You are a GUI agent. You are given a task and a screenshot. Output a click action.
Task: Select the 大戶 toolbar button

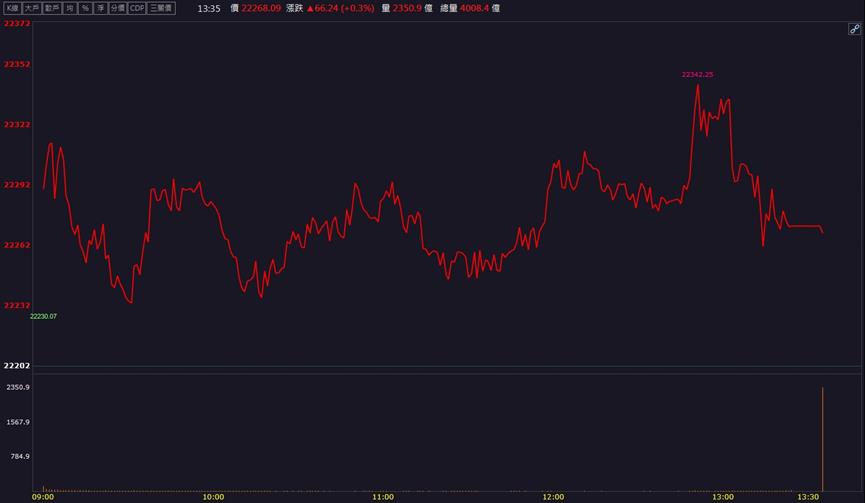pyautogui.click(x=32, y=8)
